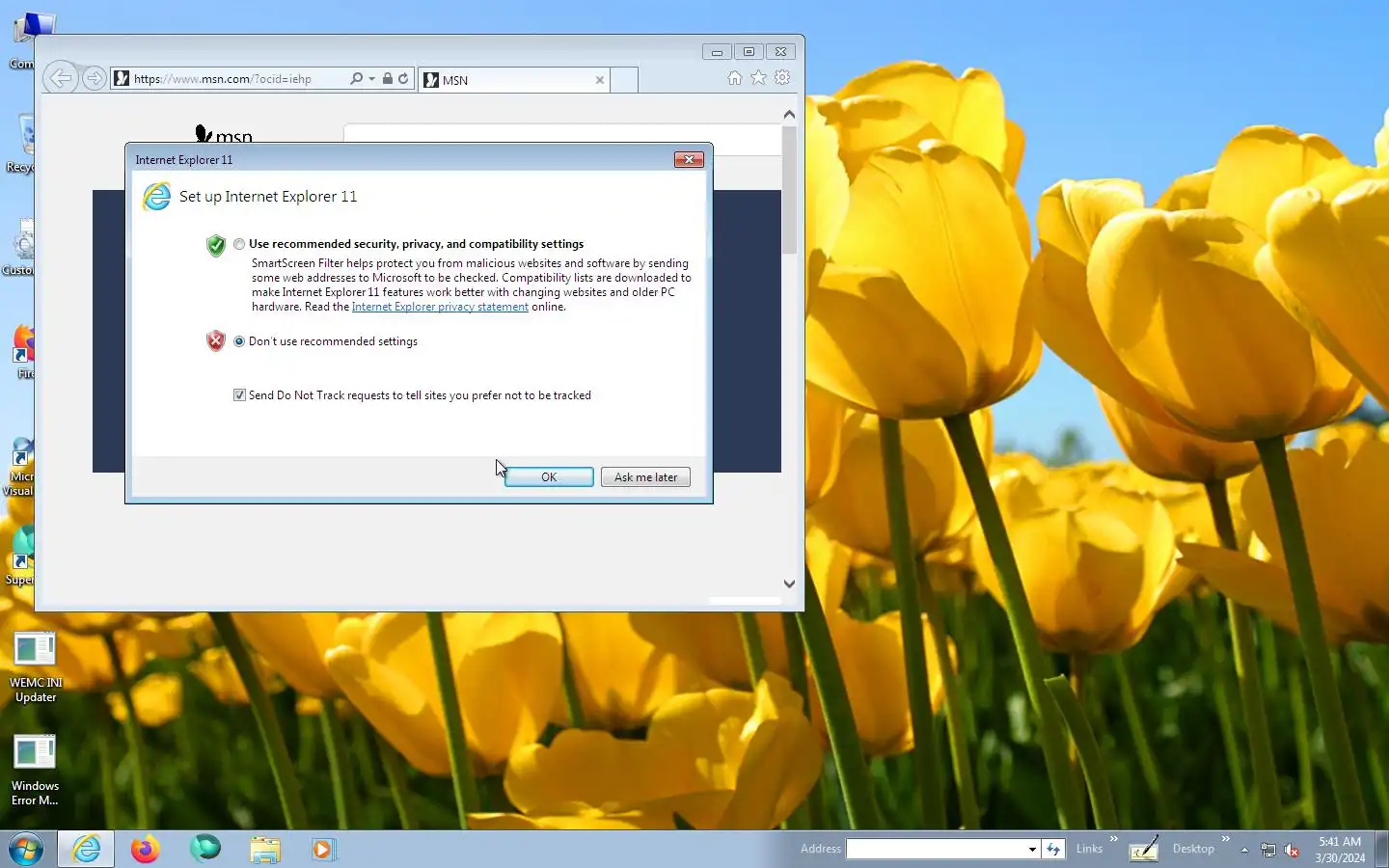
Task: View the security lock icon report
Action: click(387, 79)
